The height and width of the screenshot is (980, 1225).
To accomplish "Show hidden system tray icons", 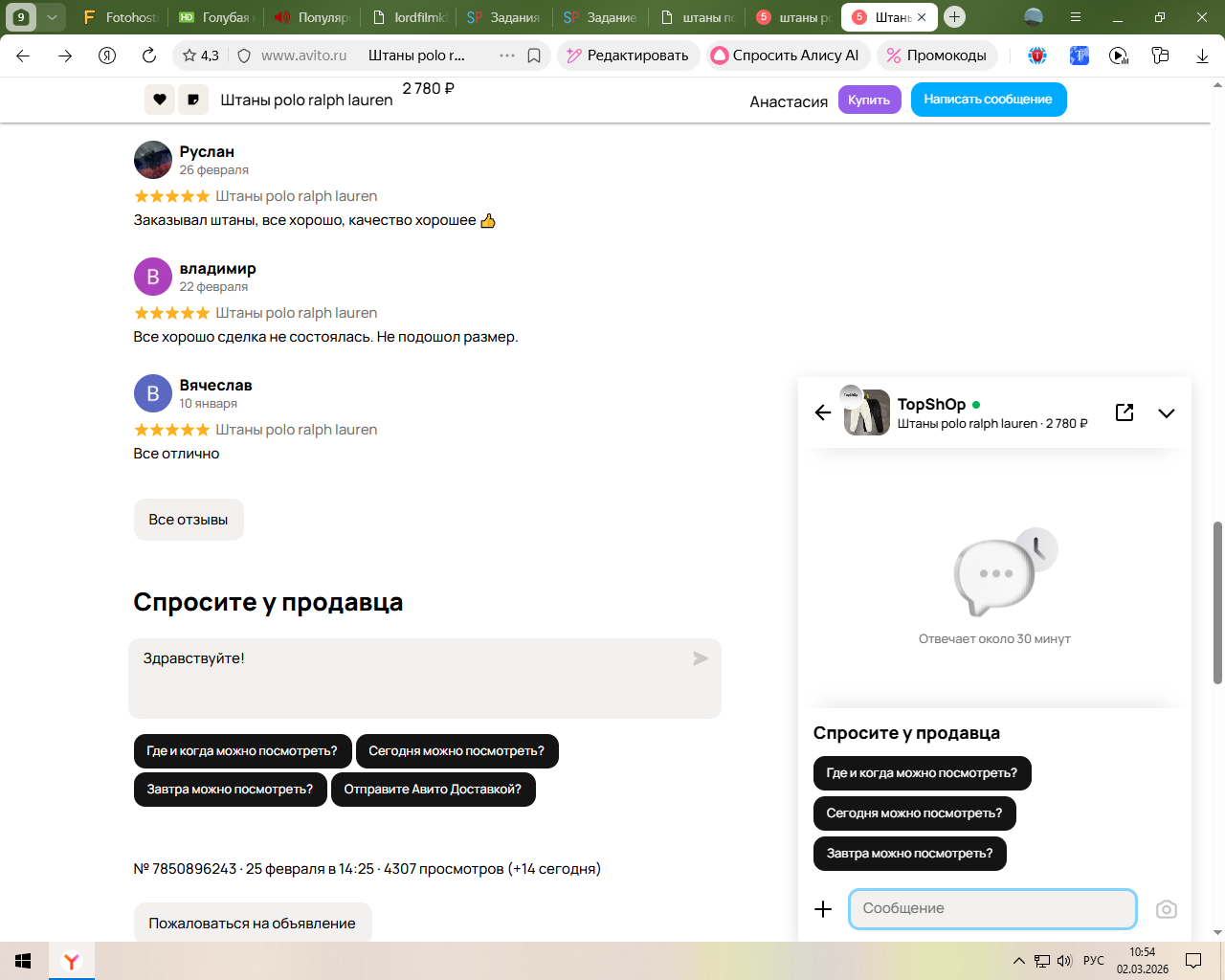I will (x=1019, y=961).
